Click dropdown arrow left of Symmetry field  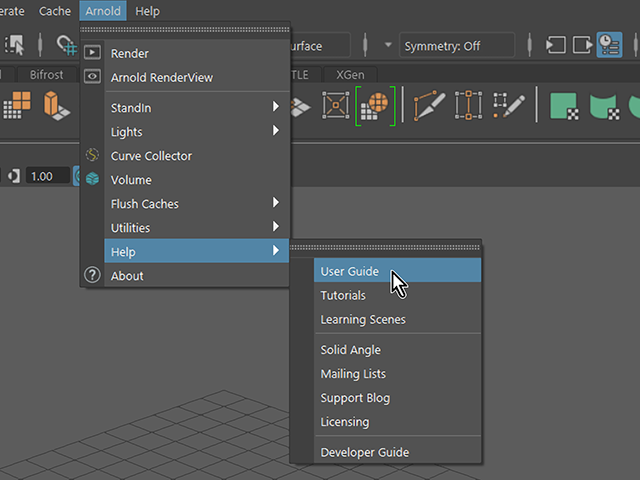click(388, 45)
